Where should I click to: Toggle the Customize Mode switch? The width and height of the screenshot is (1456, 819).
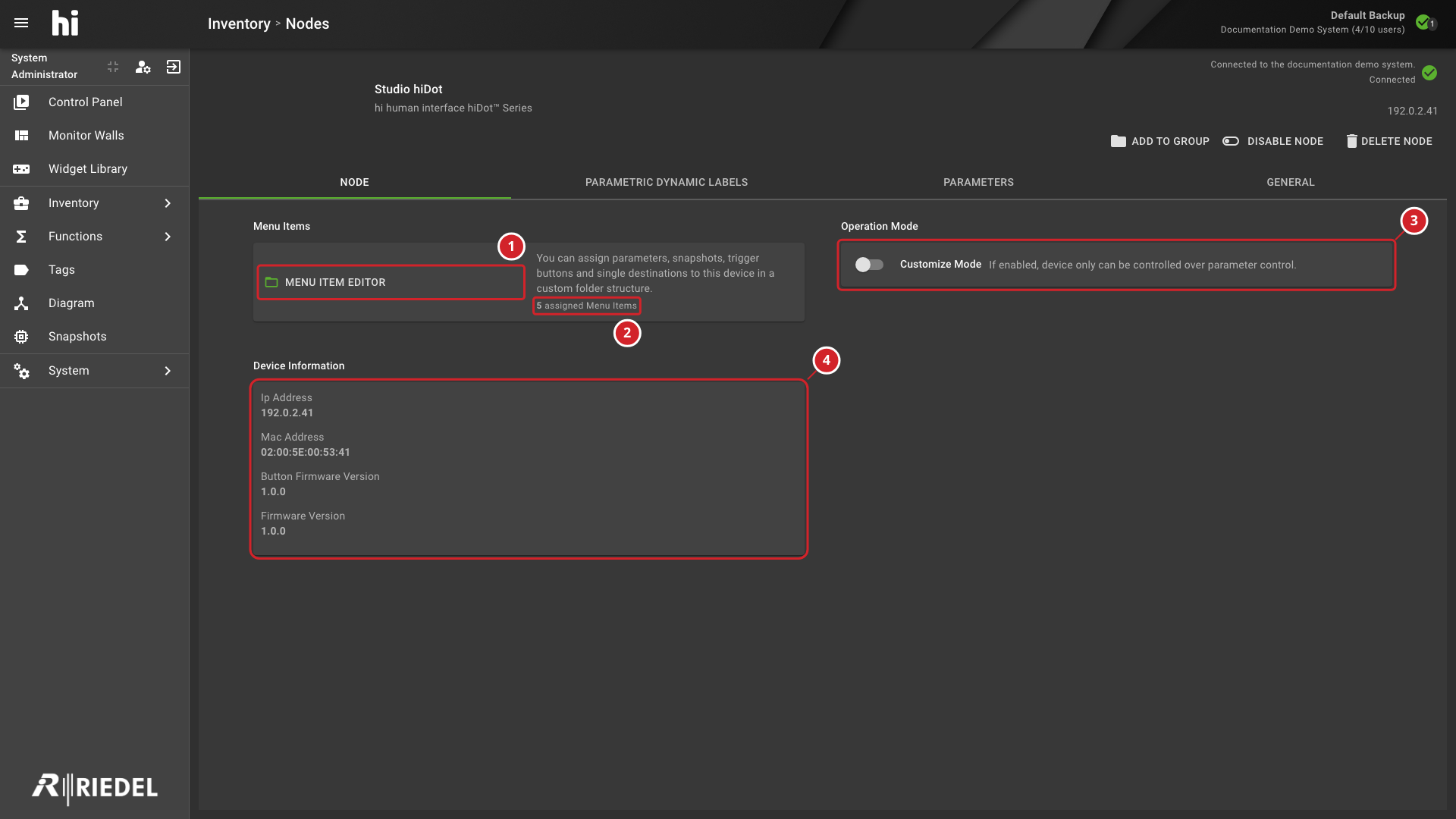pos(869,265)
